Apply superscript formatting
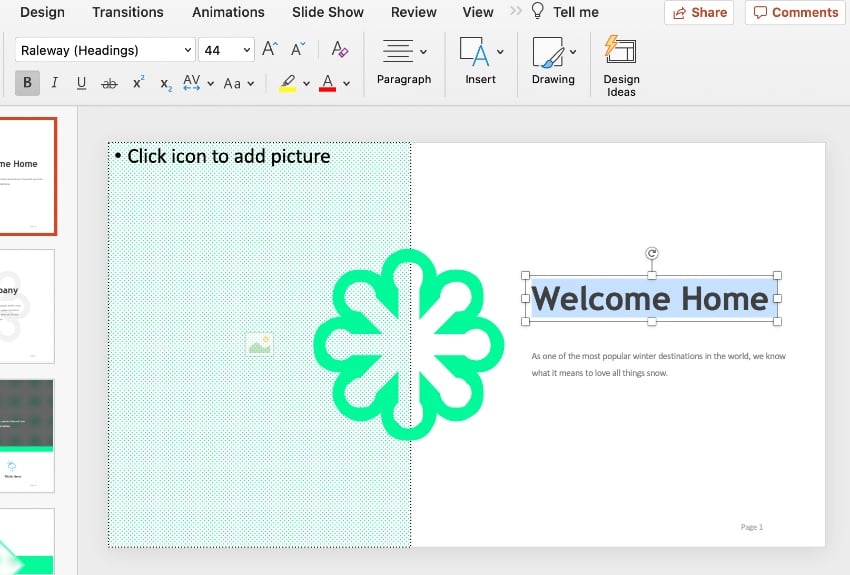Screen dimensions: 850x575 138,83
